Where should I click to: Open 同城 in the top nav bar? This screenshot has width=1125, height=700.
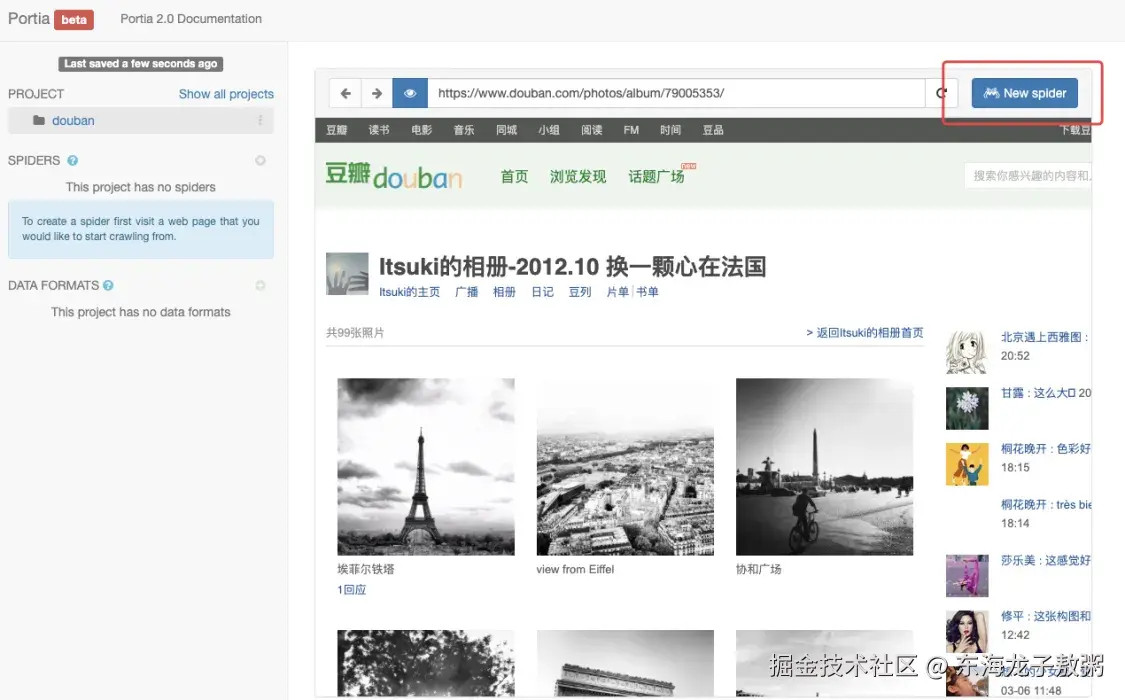click(x=507, y=130)
